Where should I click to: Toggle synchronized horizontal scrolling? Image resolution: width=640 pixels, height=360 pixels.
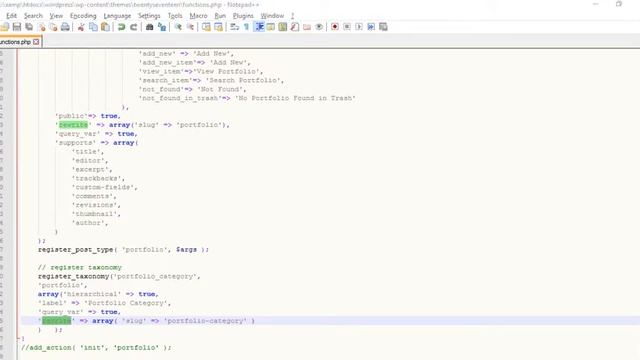tap(218, 27)
